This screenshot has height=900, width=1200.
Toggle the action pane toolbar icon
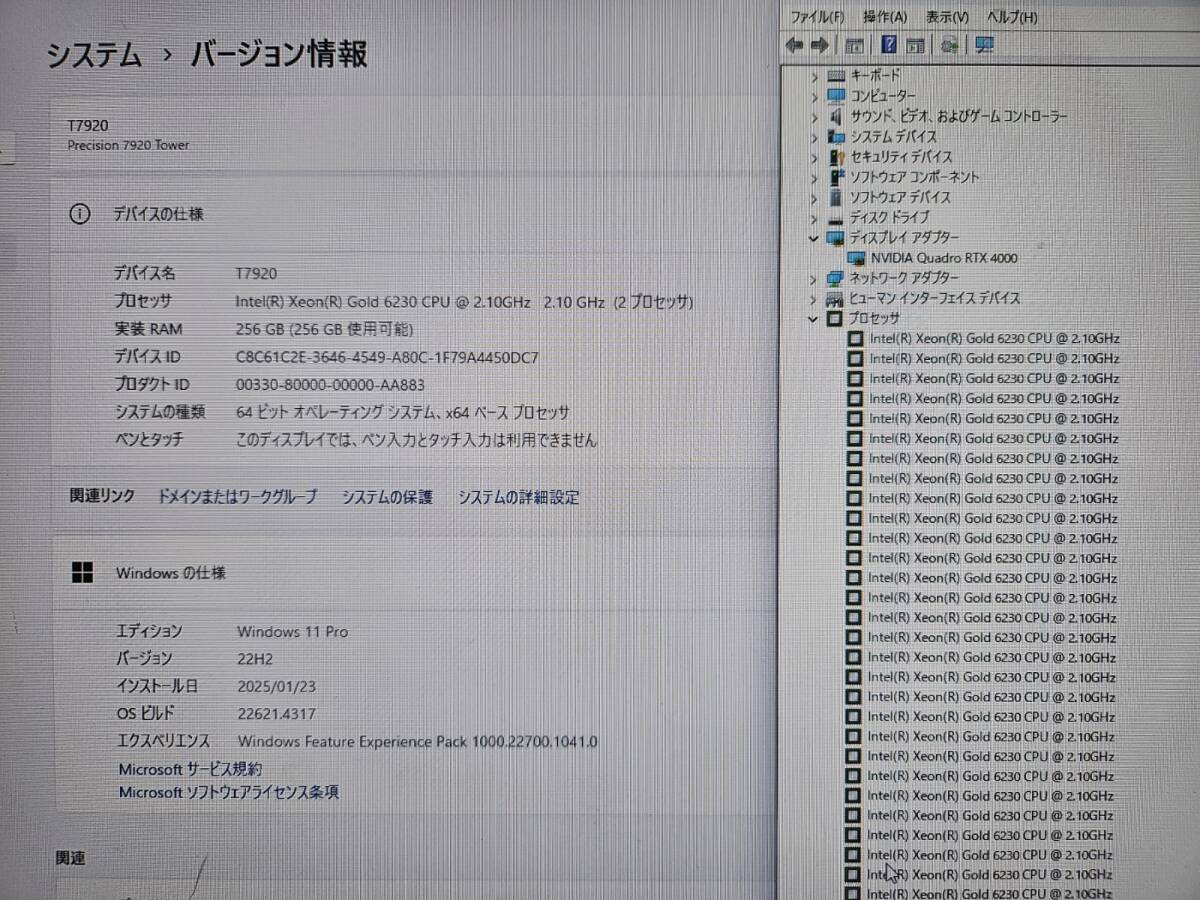coord(914,45)
